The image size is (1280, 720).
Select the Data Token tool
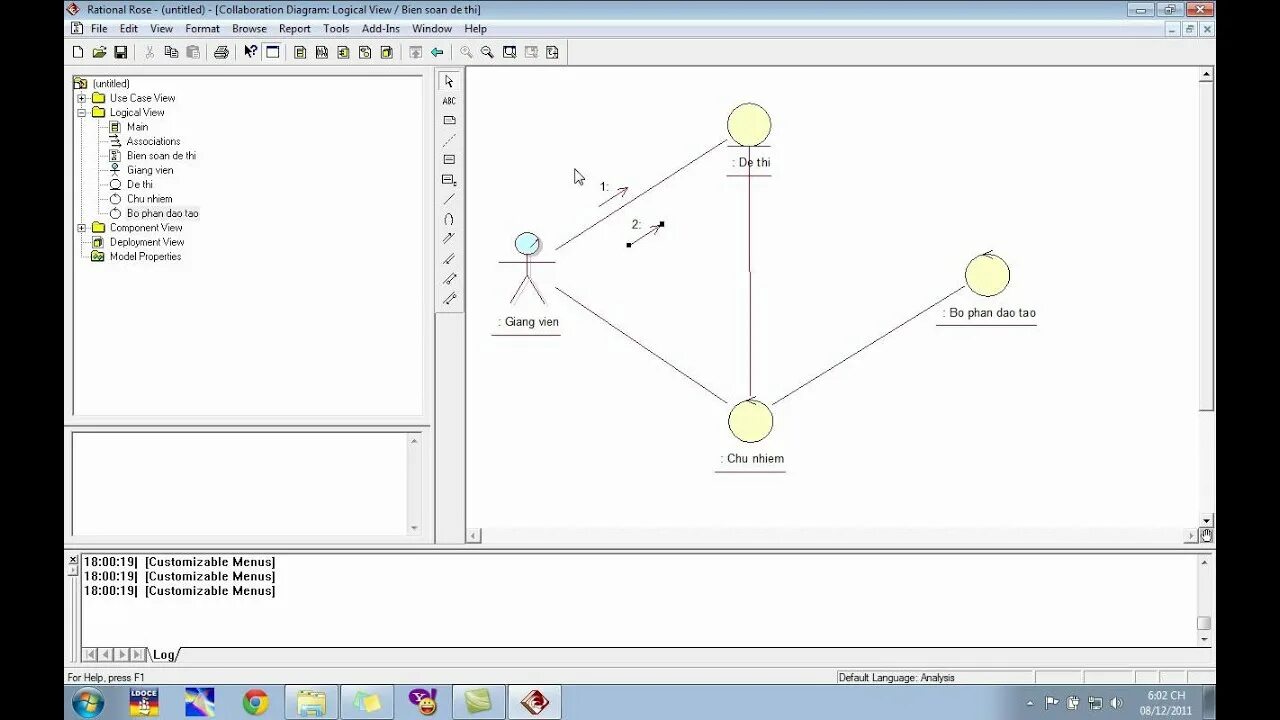(449, 278)
